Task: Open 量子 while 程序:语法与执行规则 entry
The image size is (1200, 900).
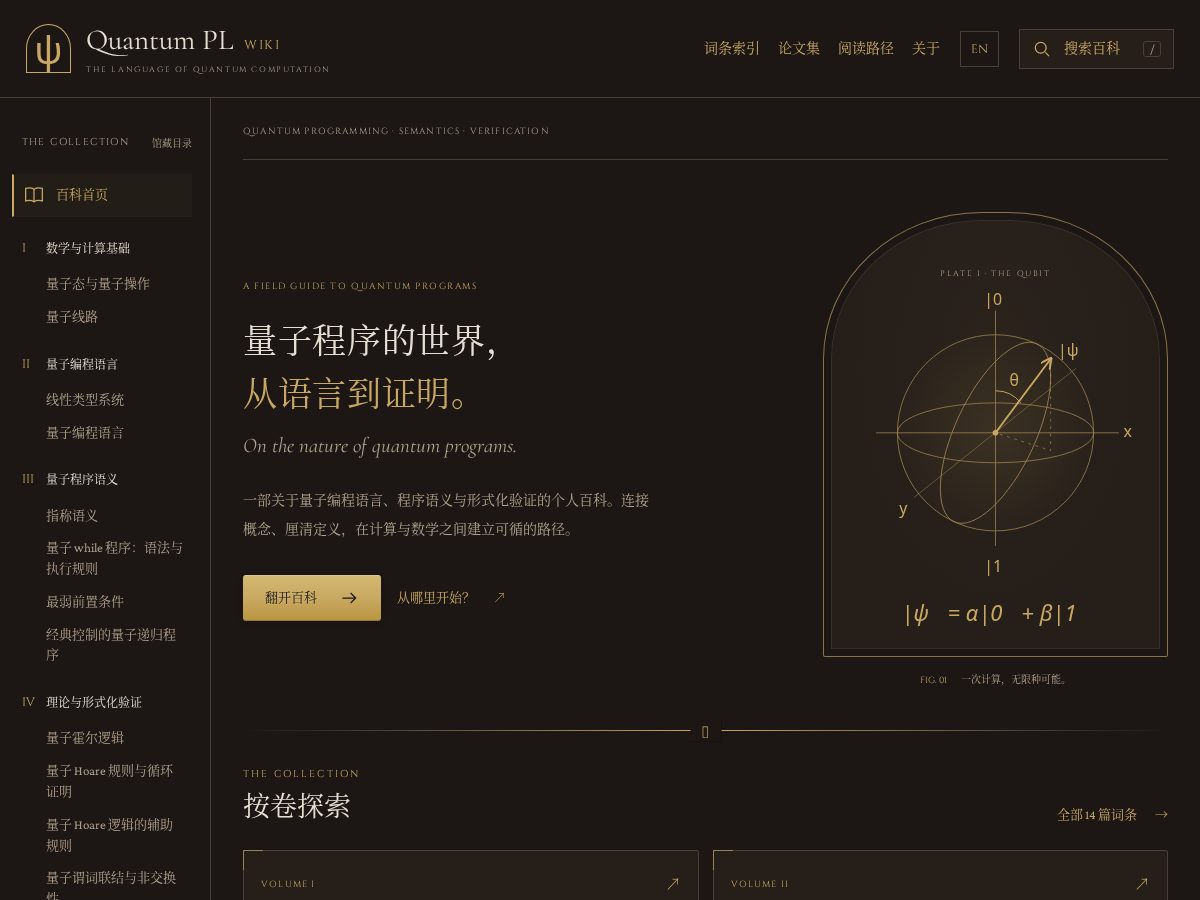Action: pyautogui.click(x=115, y=558)
